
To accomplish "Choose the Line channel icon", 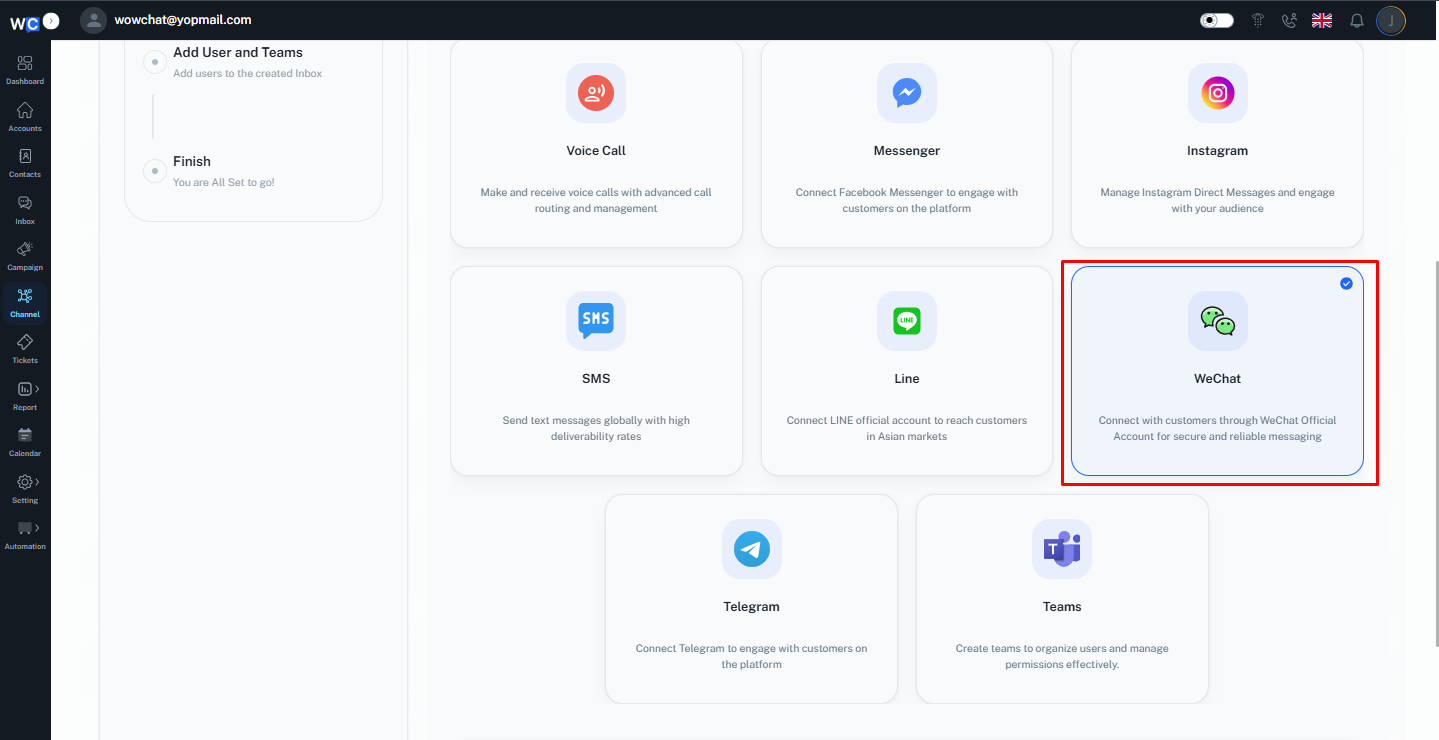I will coord(907,321).
